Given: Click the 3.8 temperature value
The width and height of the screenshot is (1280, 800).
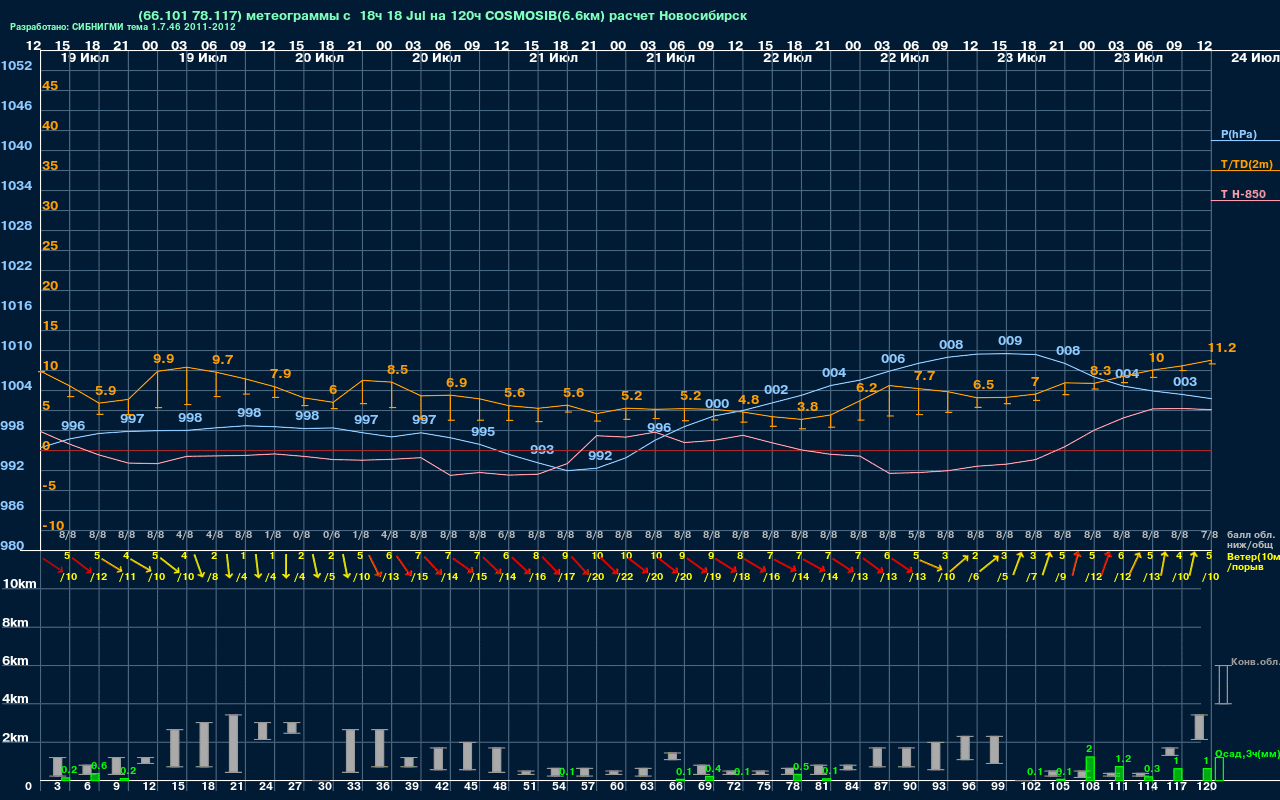Looking at the screenshot, I should [807, 407].
